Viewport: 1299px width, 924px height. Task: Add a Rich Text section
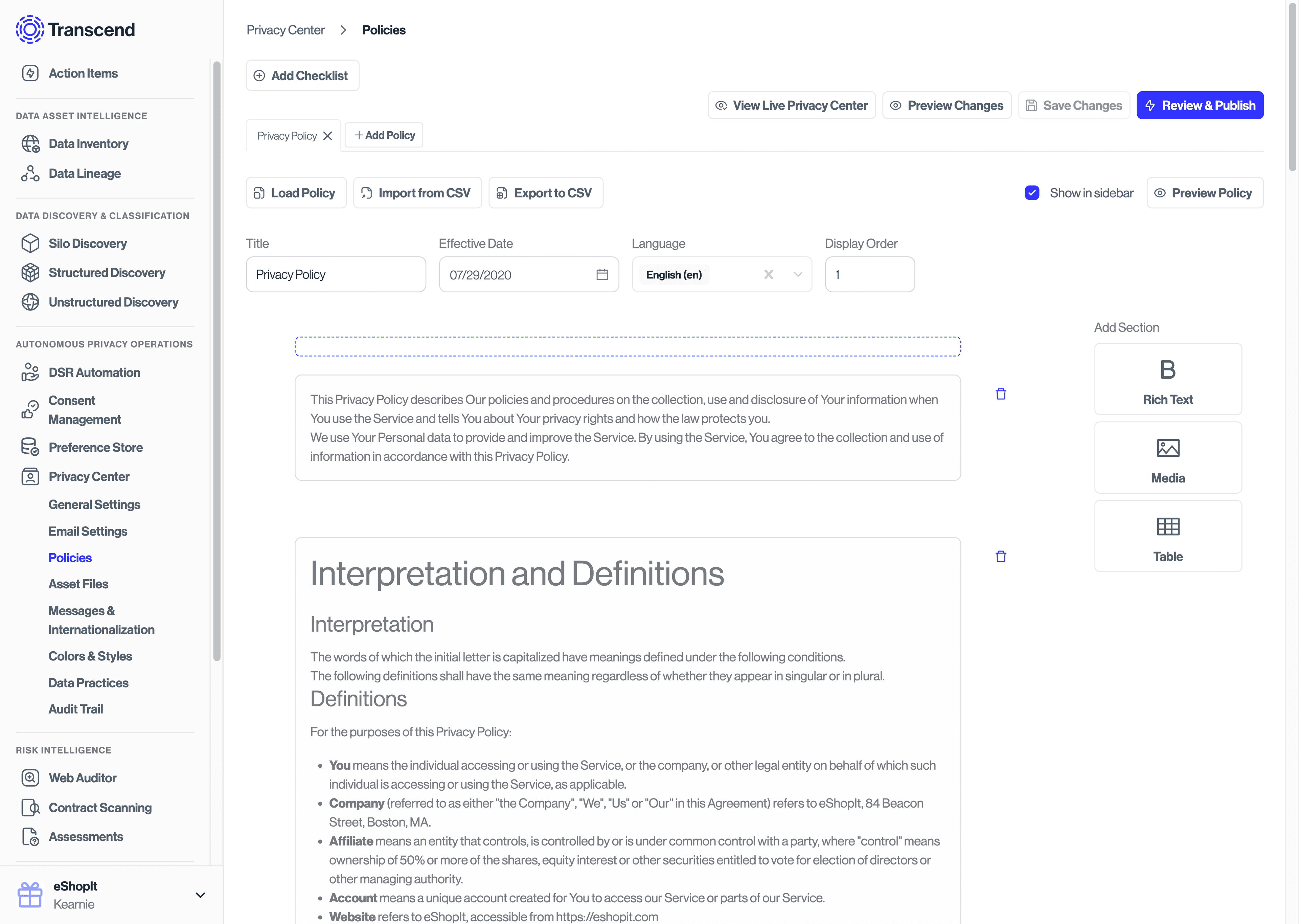tap(1168, 378)
